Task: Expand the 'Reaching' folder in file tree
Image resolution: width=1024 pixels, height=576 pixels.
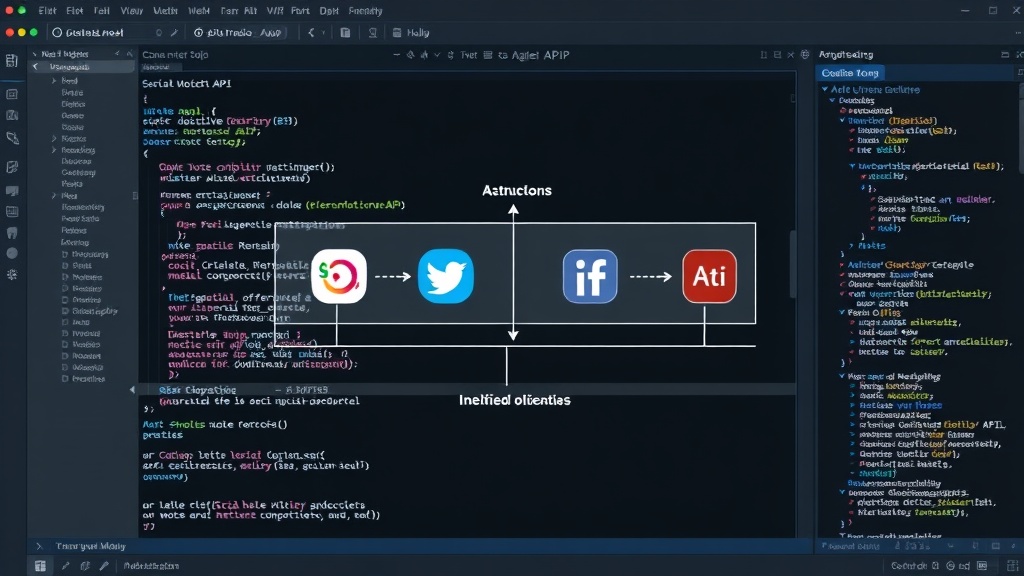Action: click(54, 150)
